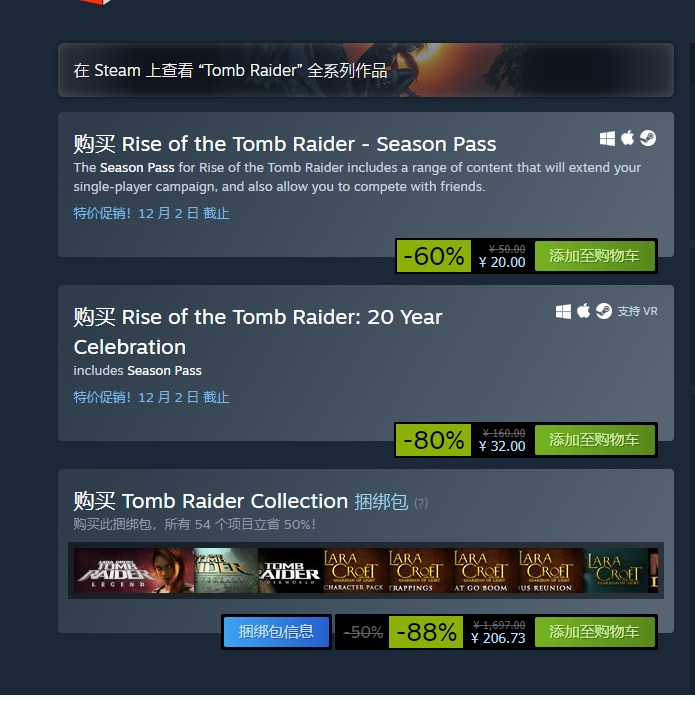This screenshot has width=695, height=701.
Task: Add 20 Year Celebration to cart
Action: click(594, 440)
